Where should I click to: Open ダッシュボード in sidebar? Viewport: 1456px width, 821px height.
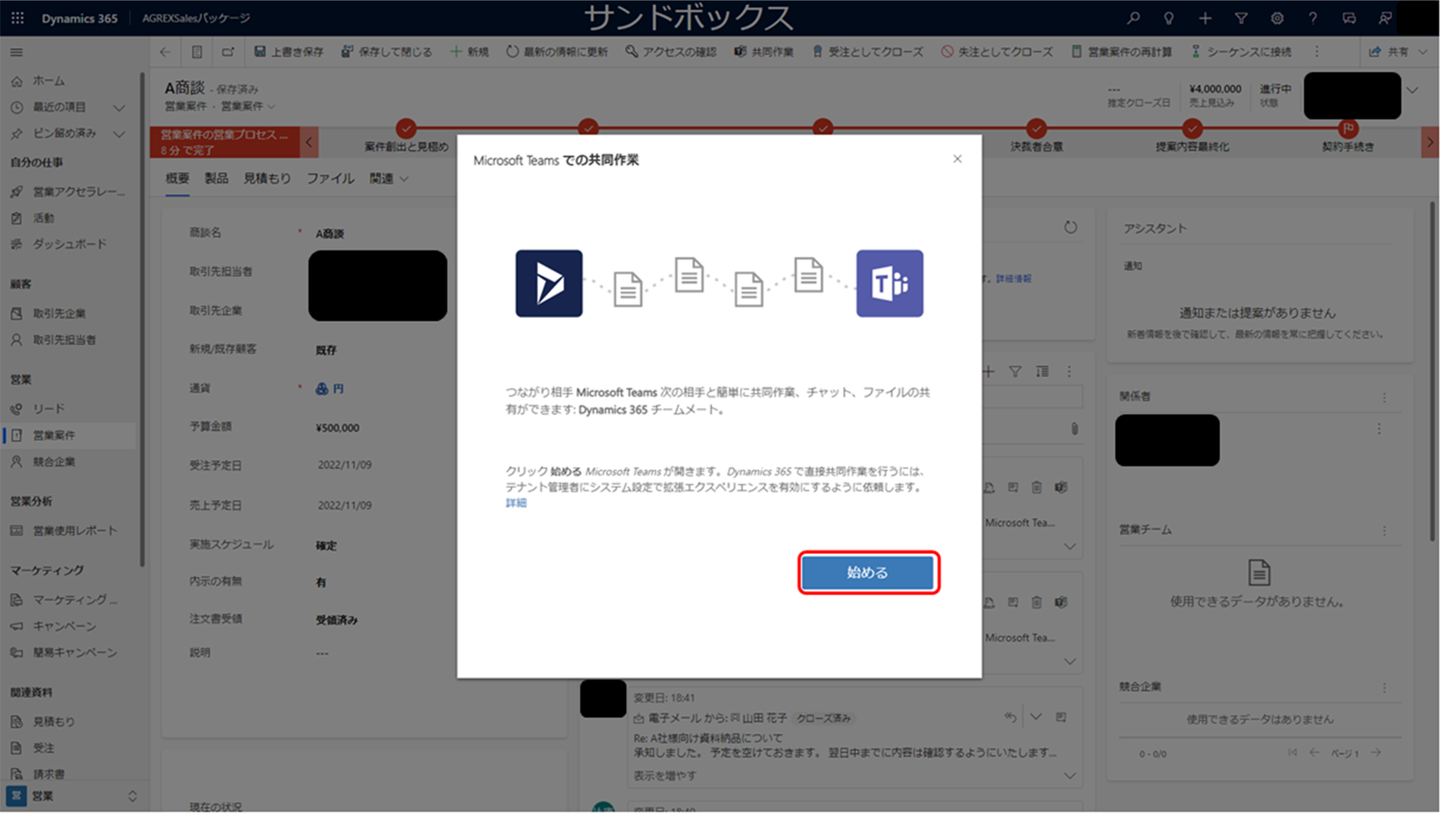click(x=69, y=244)
